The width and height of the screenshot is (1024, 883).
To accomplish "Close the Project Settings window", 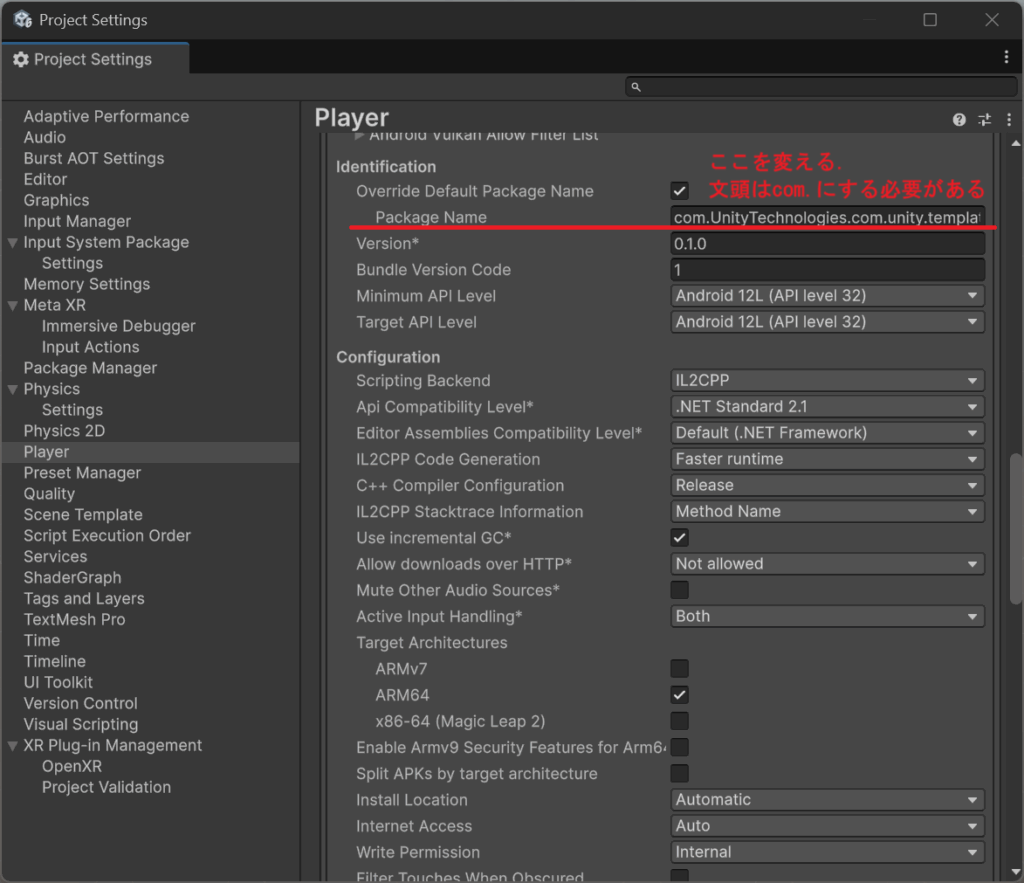I will coord(992,20).
